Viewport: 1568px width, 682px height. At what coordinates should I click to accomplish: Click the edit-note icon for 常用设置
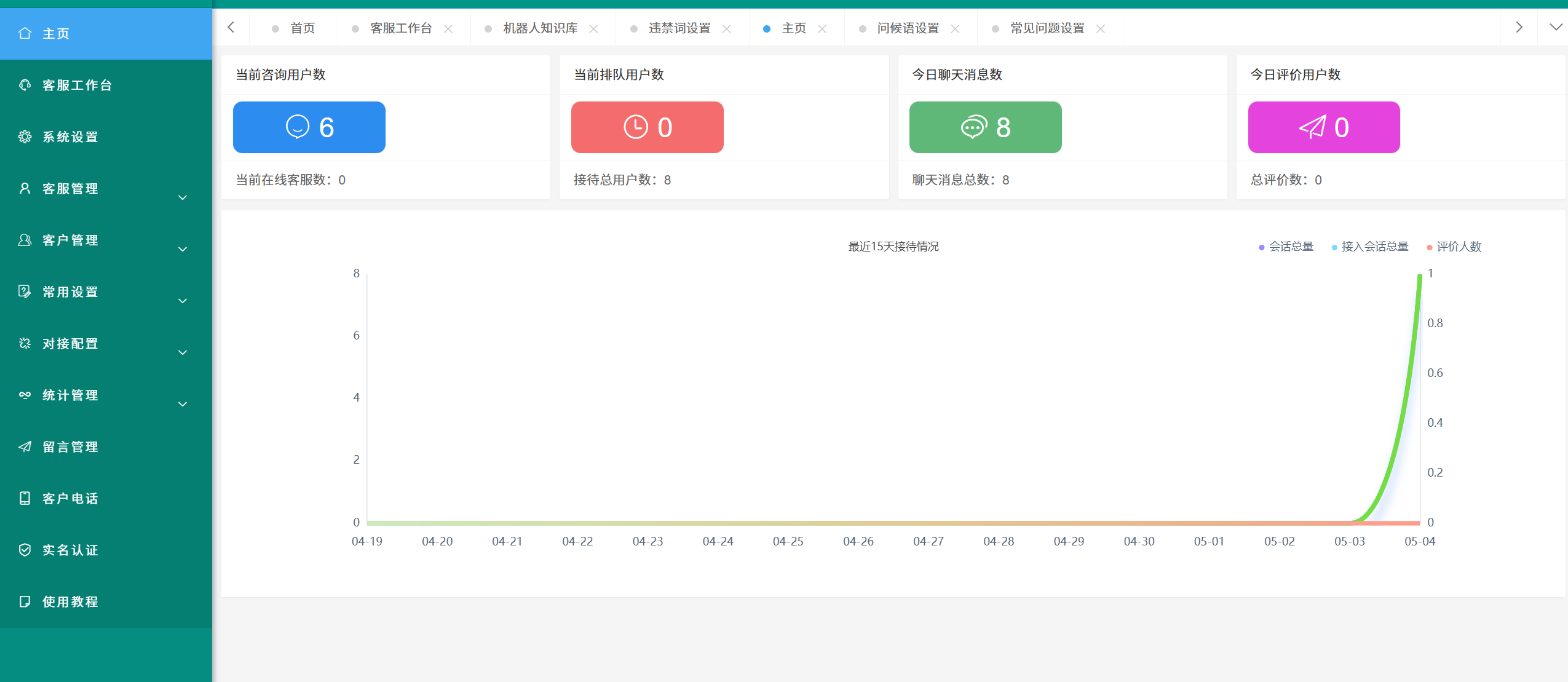pyautogui.click(x=25, y=291)
